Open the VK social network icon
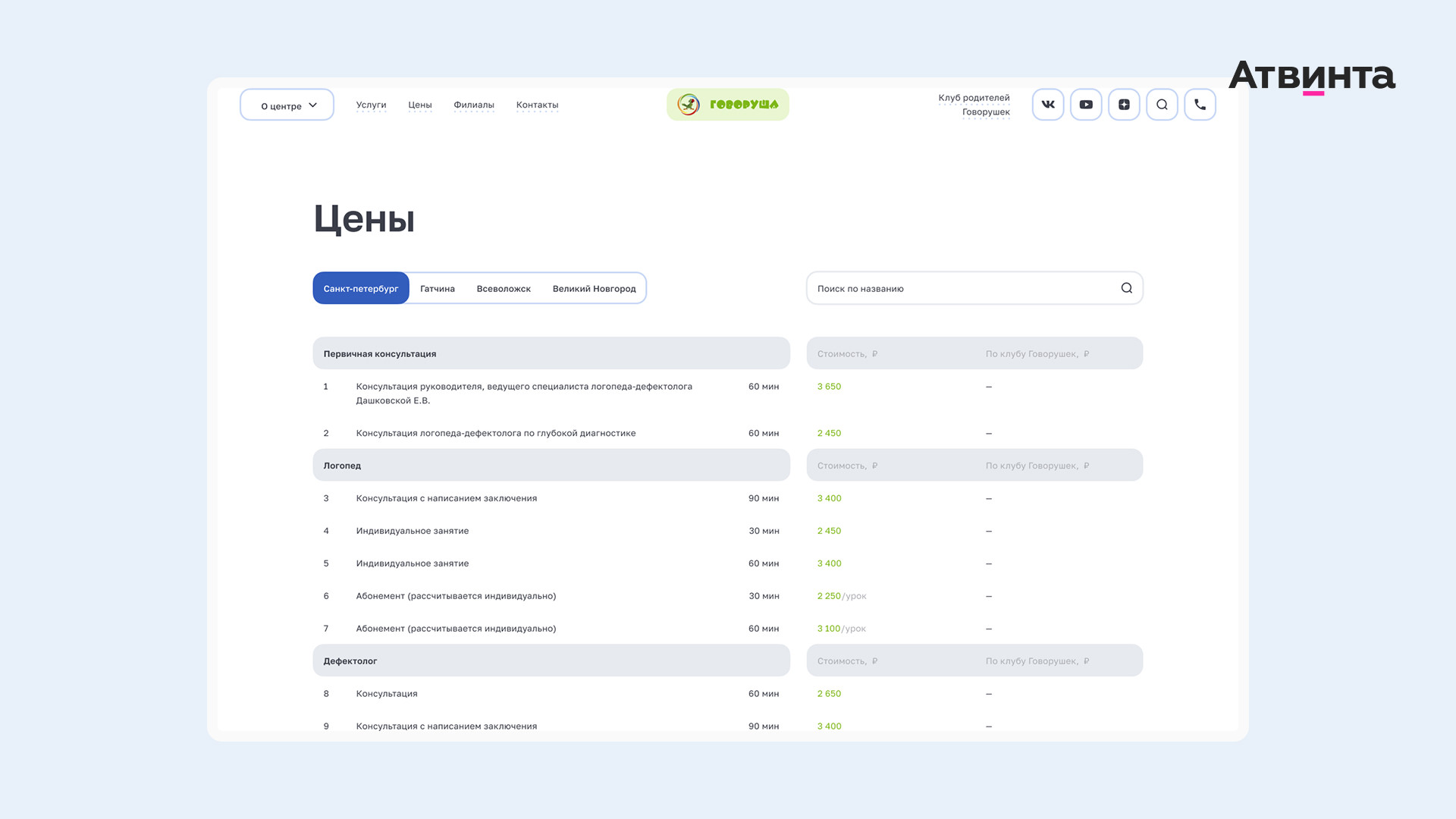The height and width of the screenshot is (819, 1456). click(1048, 105)
